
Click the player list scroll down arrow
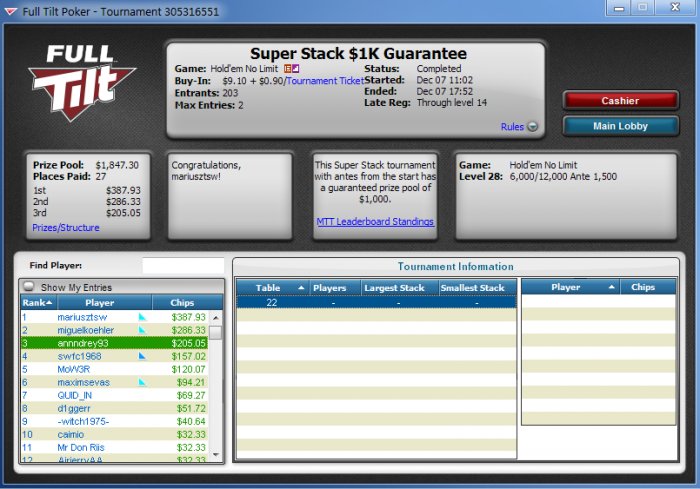[216, 455]
